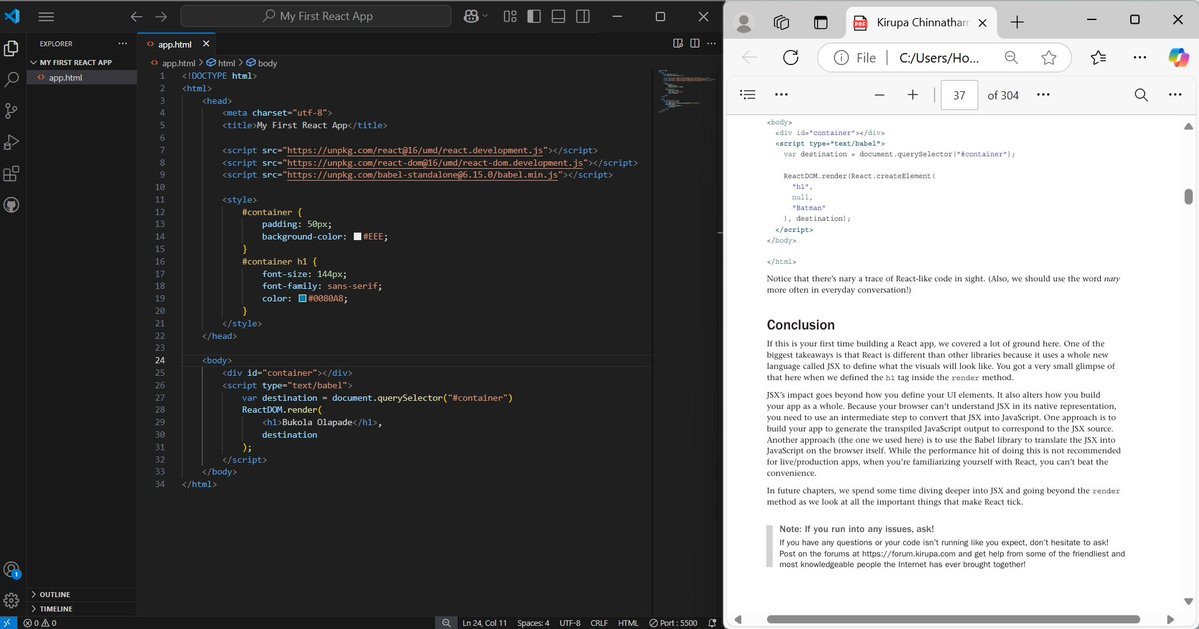Image resolution: width=1199 pixels, height=629 pixels.
Task: Collapse the MY FIRST REACT APP folder
Action: (x=81, y=62)
